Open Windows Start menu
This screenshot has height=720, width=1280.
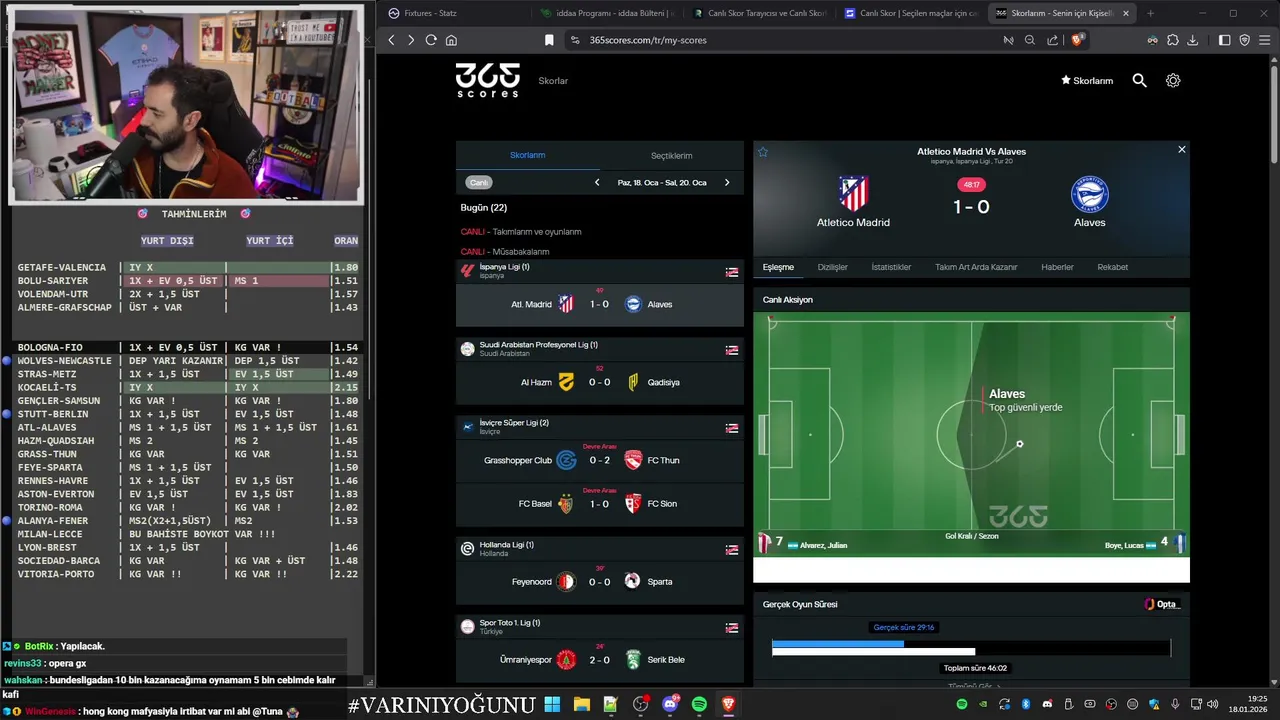pyautogui.click(x=552, y=704)
